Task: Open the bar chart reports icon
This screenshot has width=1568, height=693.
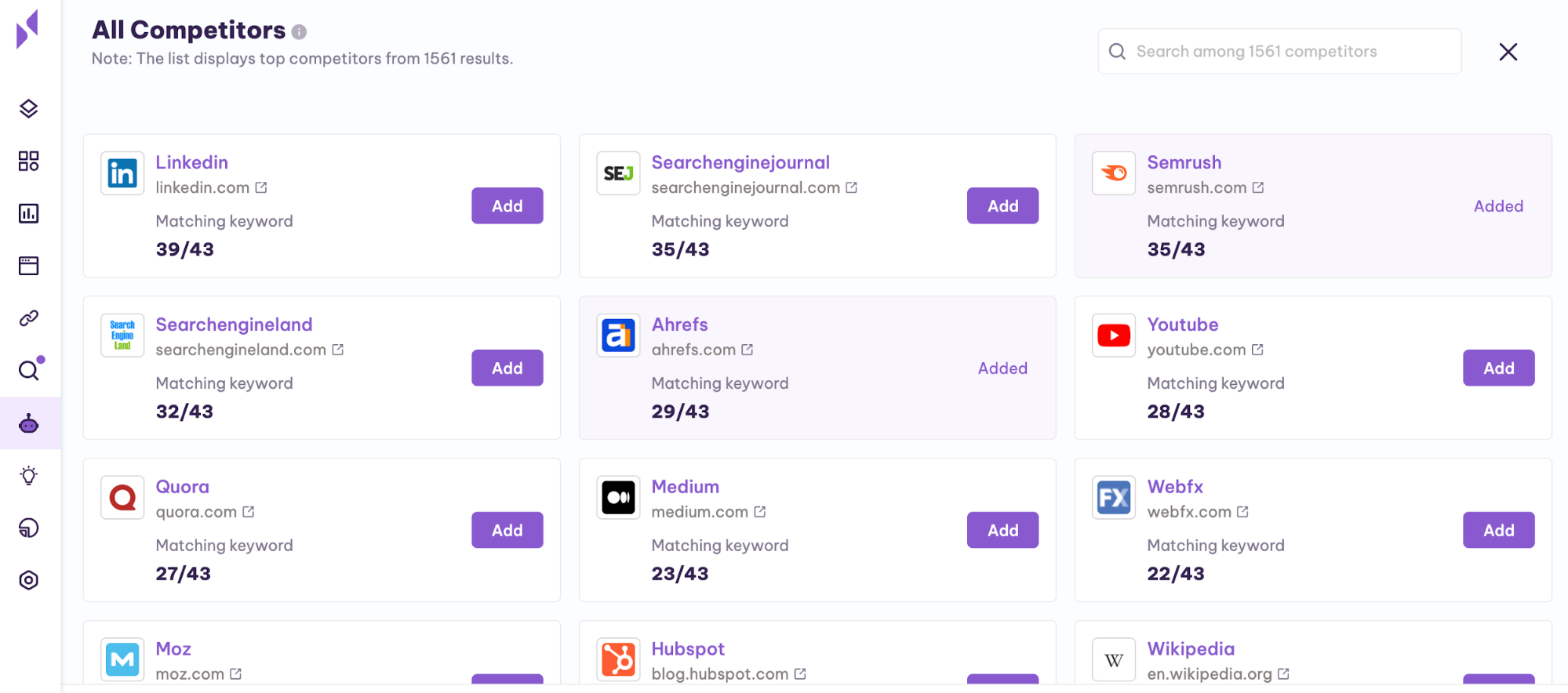Action: tap(29, 213)
